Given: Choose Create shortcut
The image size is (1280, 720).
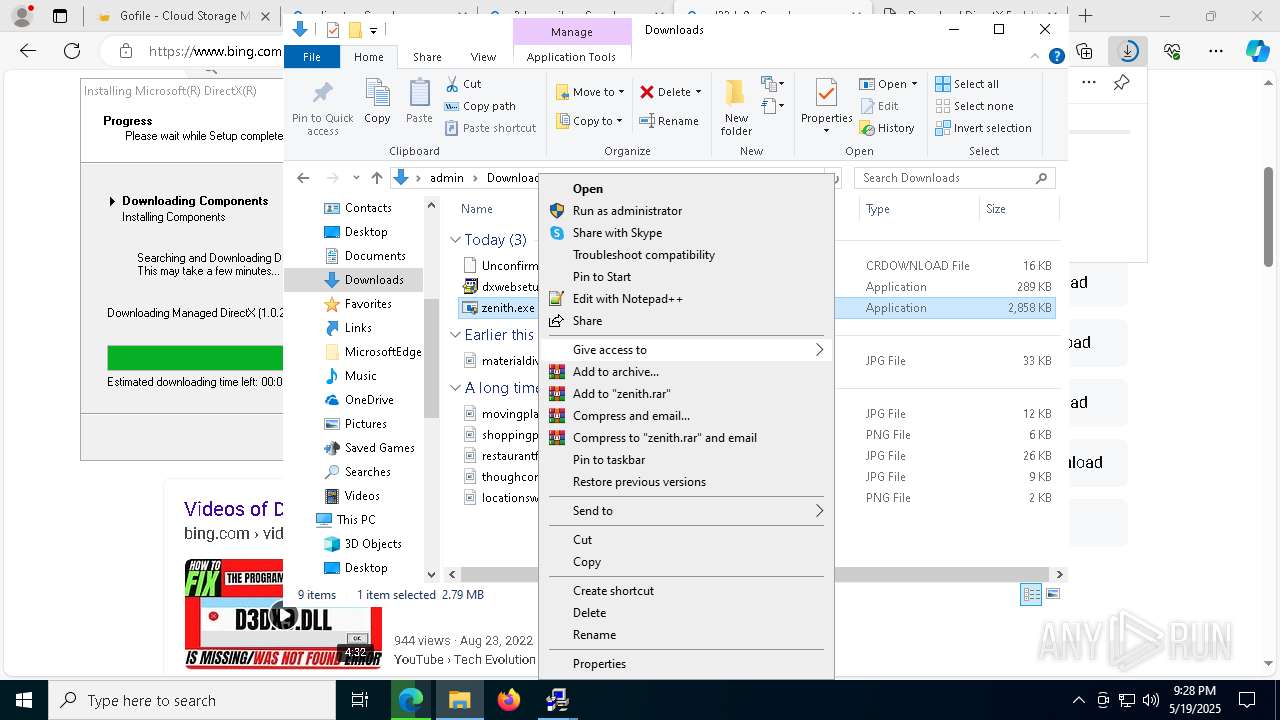Looking at the screenshot, I should tap(613, 591).
